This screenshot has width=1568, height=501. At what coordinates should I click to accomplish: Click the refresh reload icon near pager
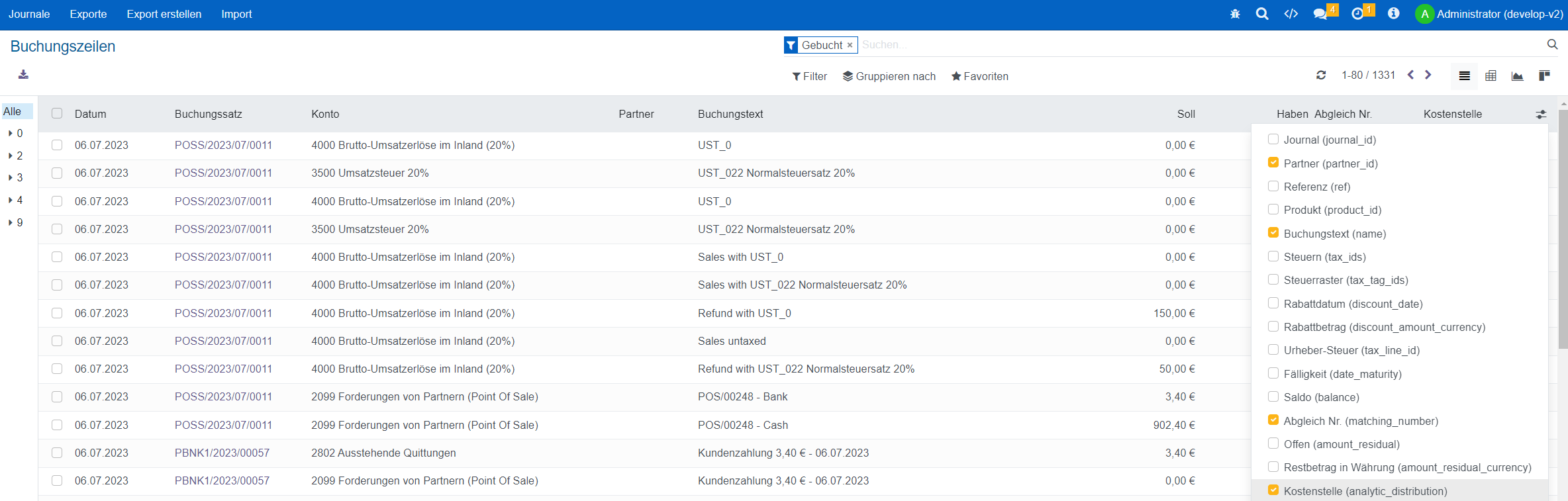click(x=1321, y=75)
